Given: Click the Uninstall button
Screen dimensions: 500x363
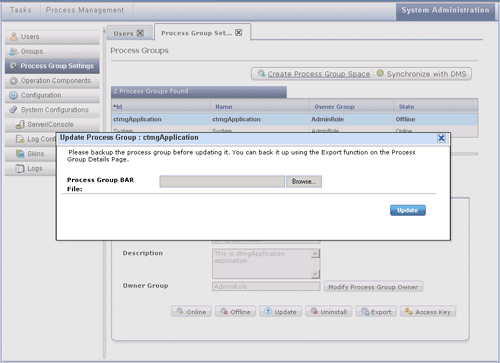Looking at the screenshot, I should pos(329,312).
